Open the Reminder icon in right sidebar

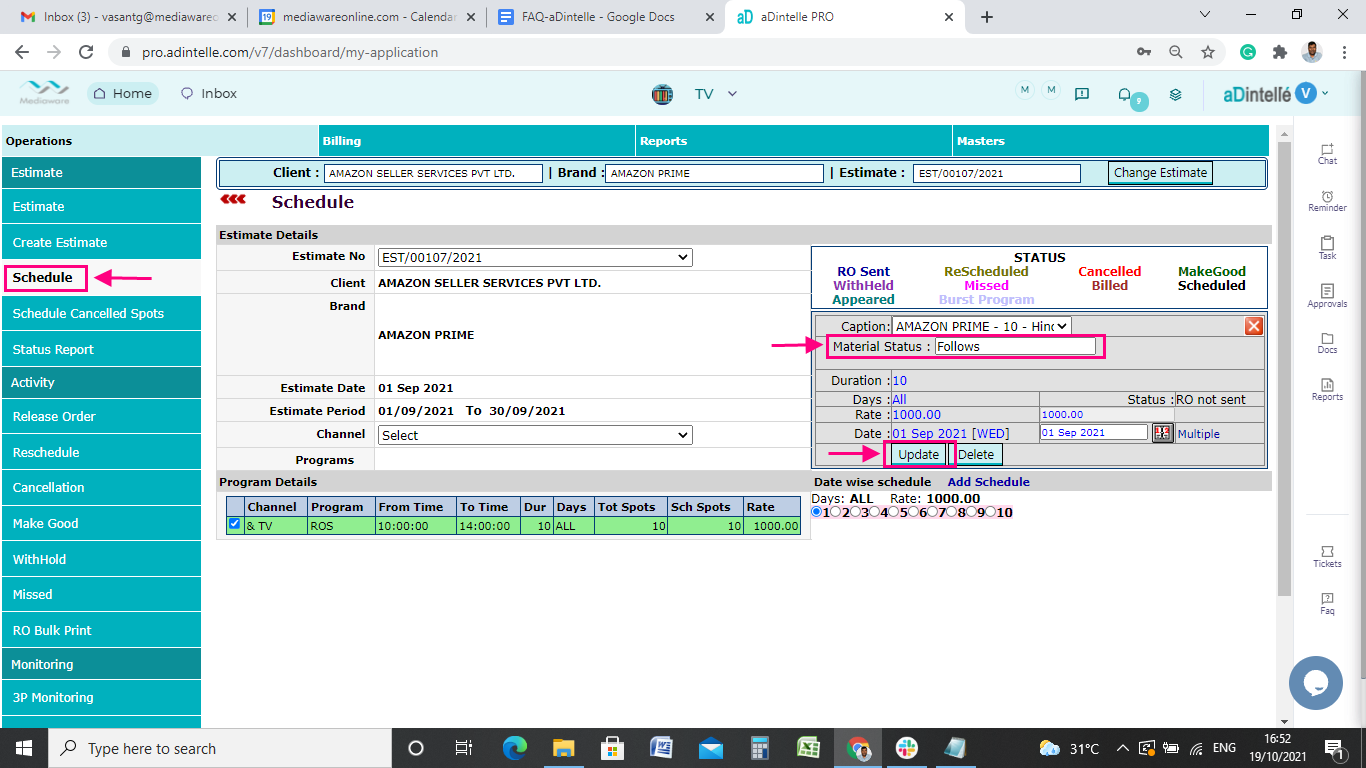(x=1327, y=201)
